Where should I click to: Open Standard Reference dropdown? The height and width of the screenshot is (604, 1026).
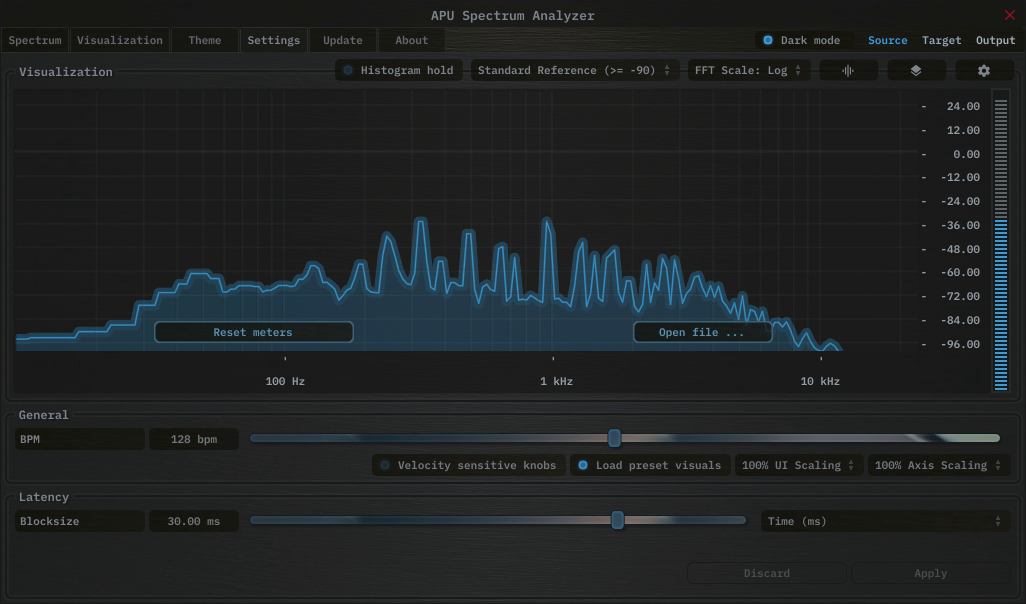coord(574,71)
